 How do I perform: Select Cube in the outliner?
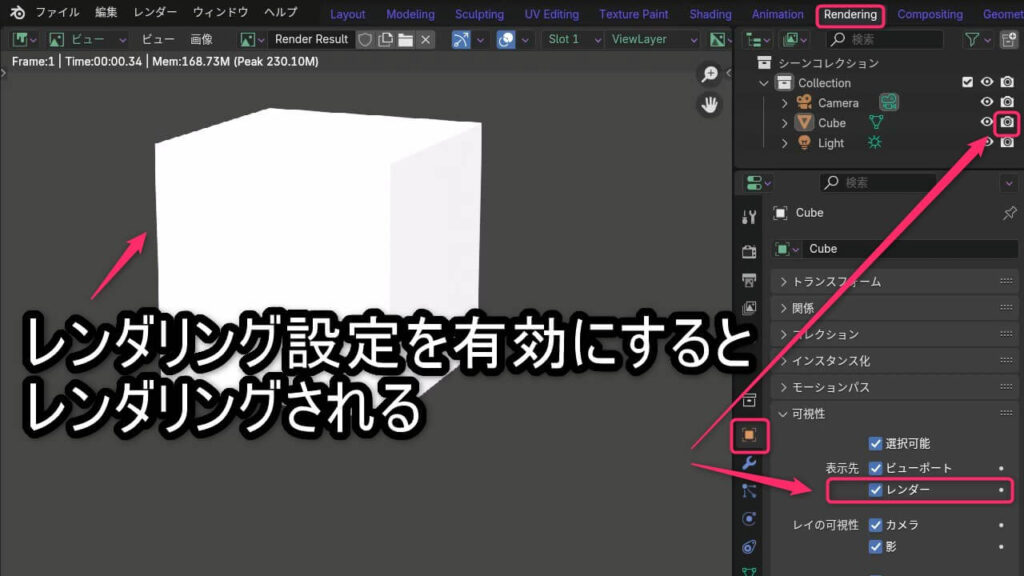point(831,123)
